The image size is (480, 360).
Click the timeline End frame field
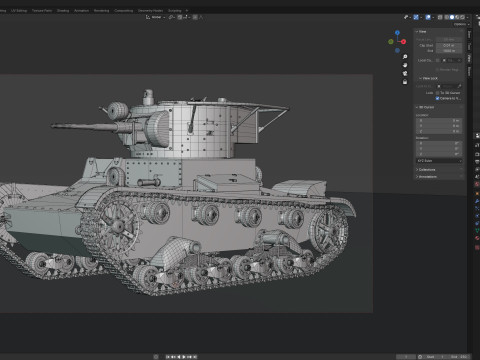coord(459,357)
